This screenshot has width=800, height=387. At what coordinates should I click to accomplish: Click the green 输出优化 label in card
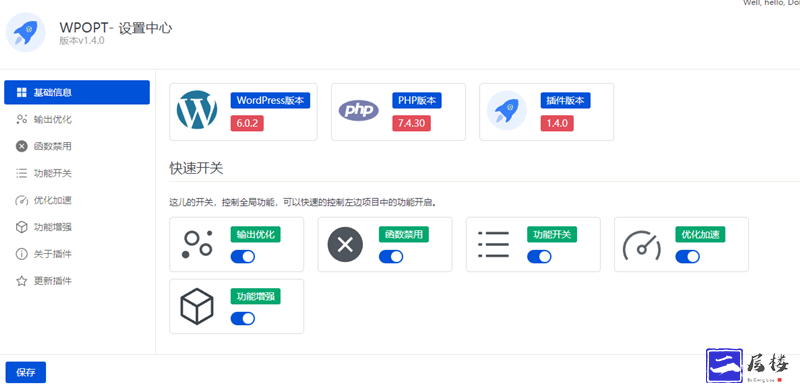click(256, 235)
